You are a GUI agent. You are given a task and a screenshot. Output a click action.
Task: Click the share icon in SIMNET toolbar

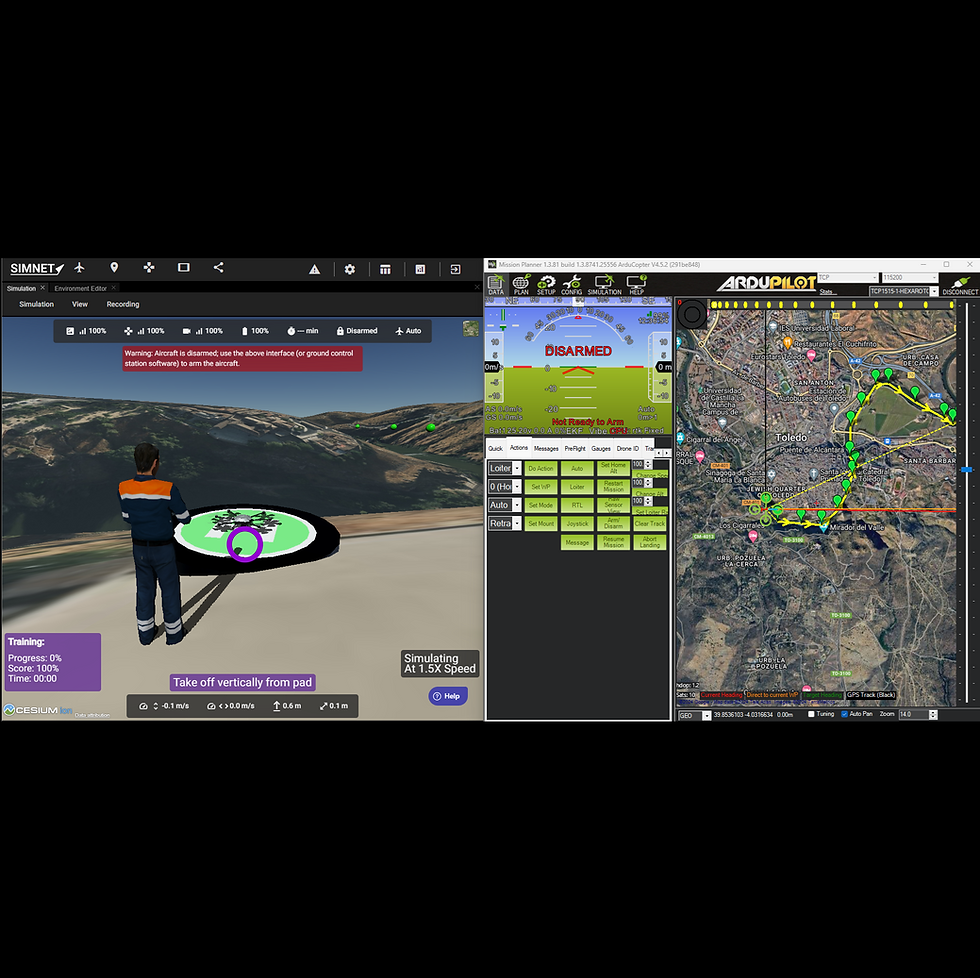tap(218, 268)
